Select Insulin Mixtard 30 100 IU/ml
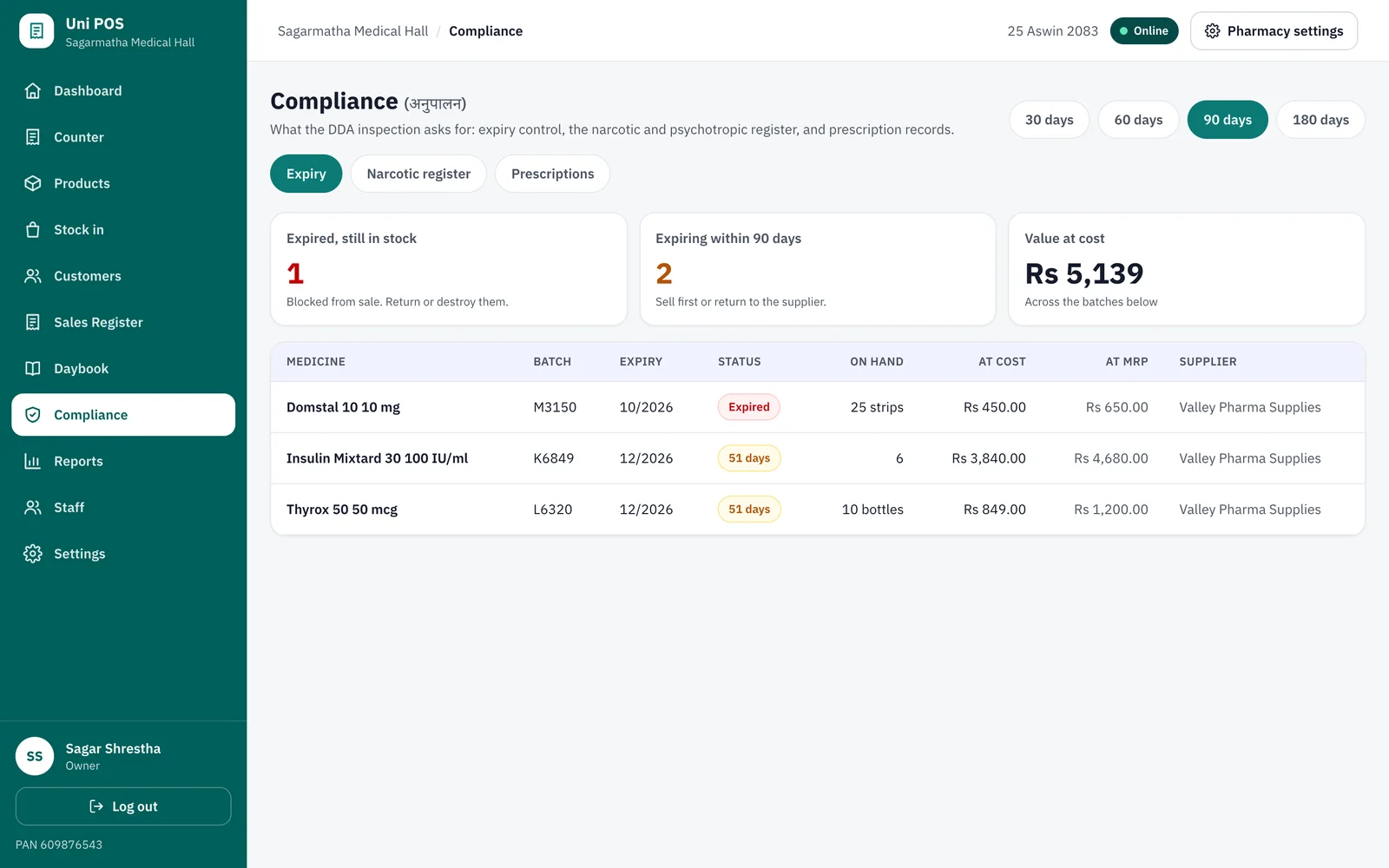This screenshot has width=1389, height=868. click(377, 458)
